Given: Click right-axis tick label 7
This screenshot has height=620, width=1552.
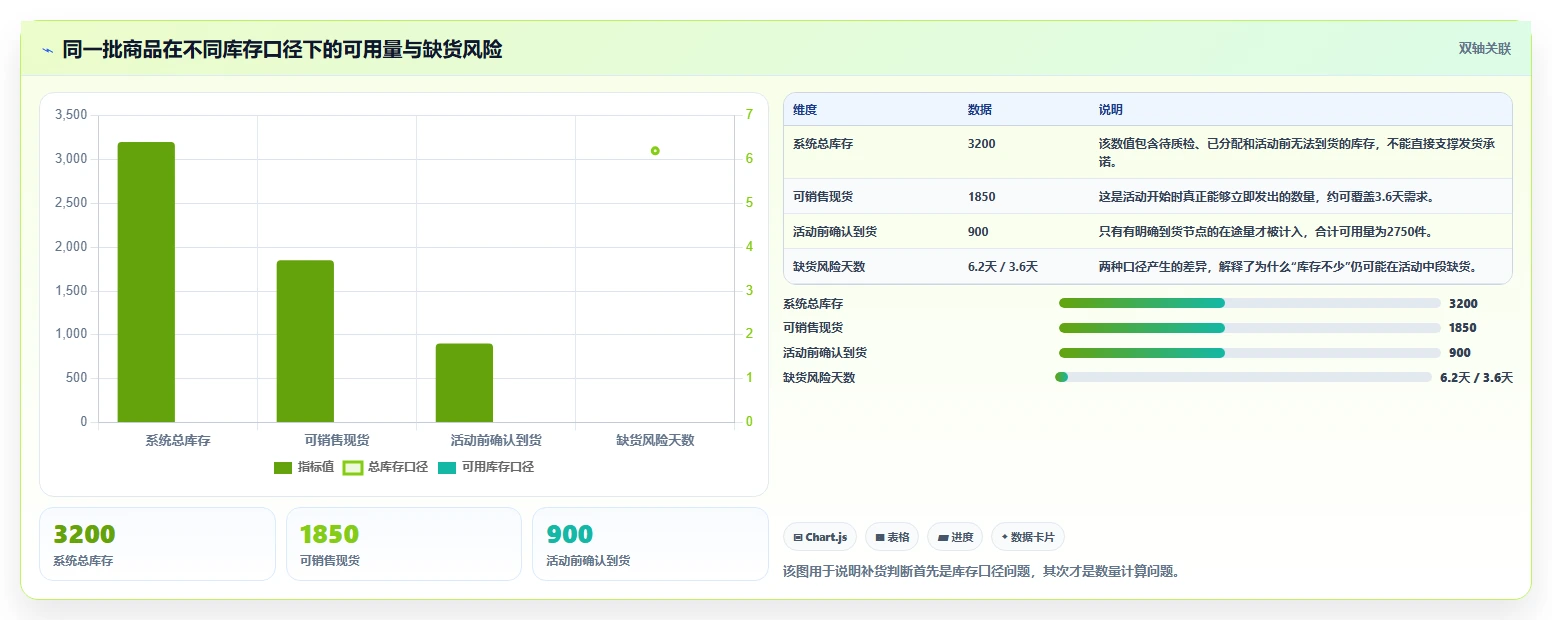Looking at the screenshot, I should [x=749, y=115].
